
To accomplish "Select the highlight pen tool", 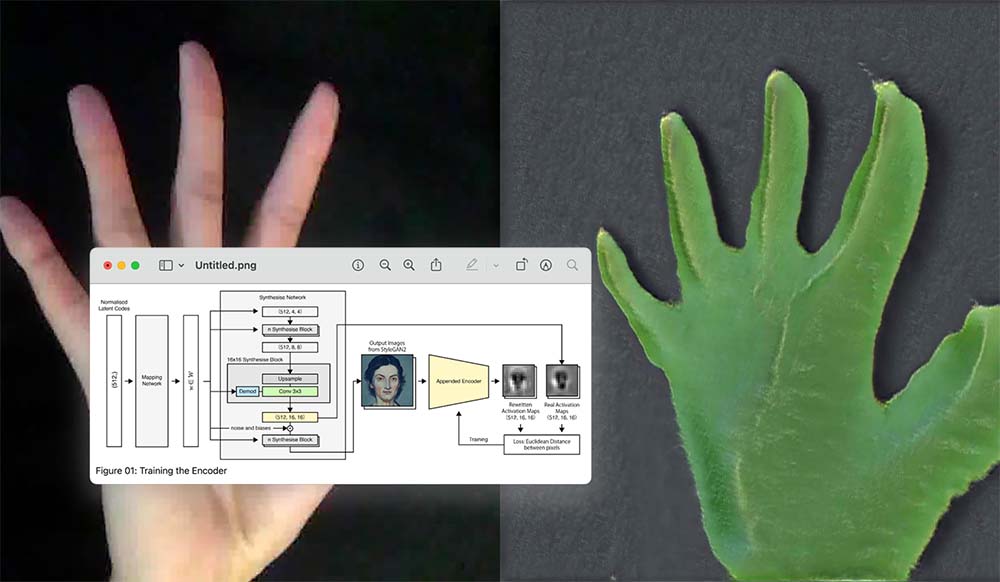I will click(x=472, y=265).
